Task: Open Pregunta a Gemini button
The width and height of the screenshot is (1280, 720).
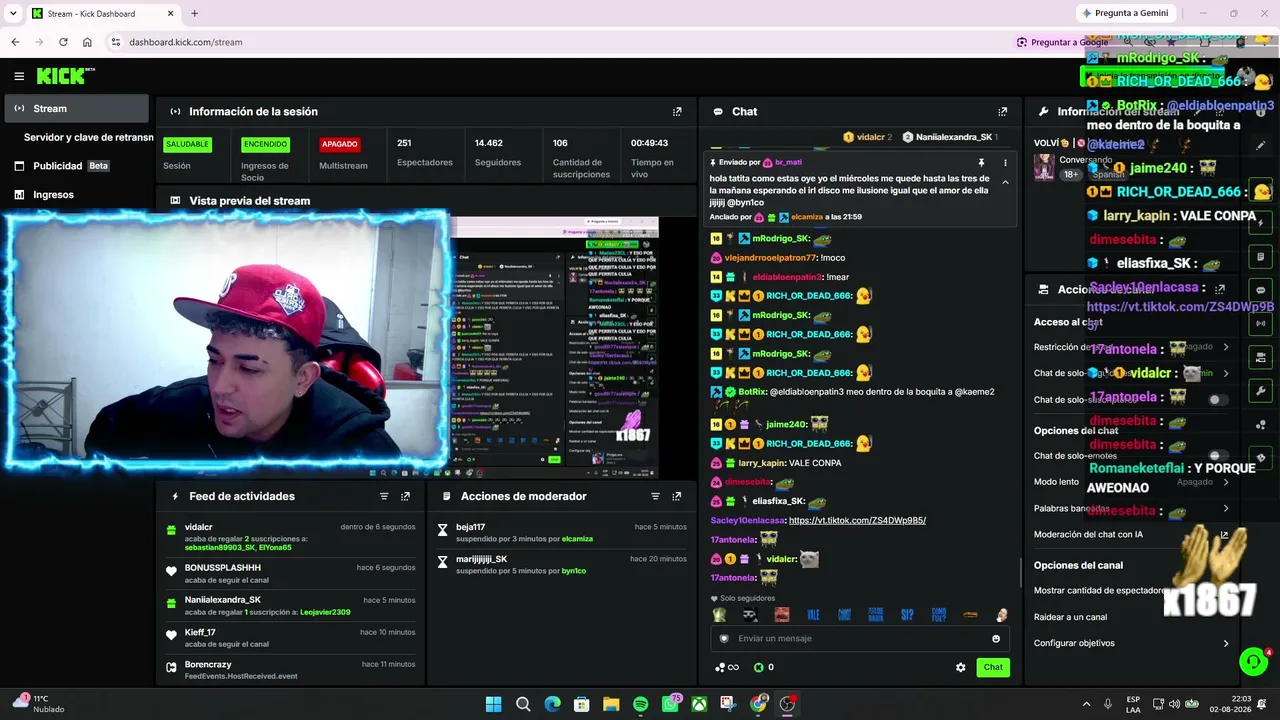Action: click(x=1124, y=13)
